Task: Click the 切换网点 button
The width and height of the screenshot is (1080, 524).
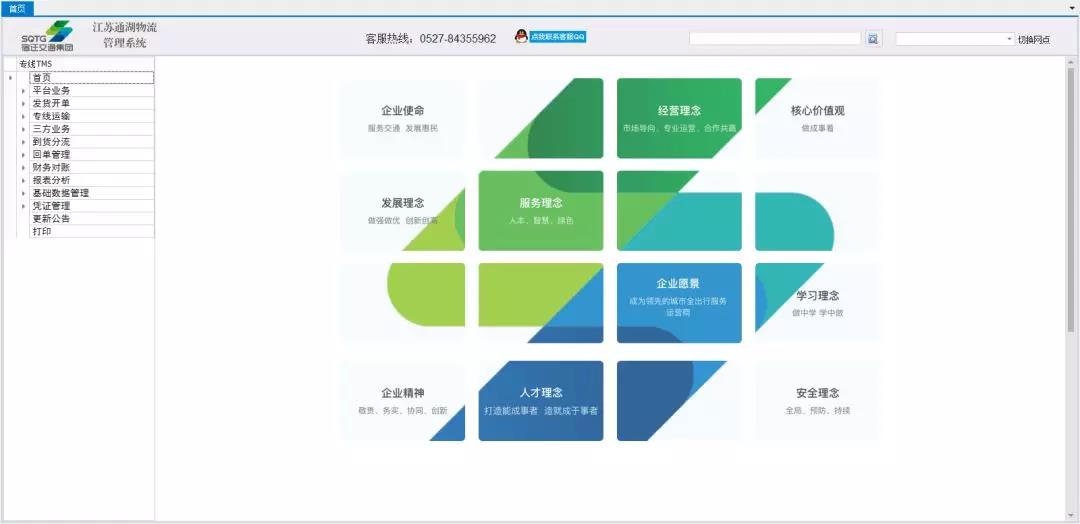Action: pyautogui.click(x=1034, y=40)
